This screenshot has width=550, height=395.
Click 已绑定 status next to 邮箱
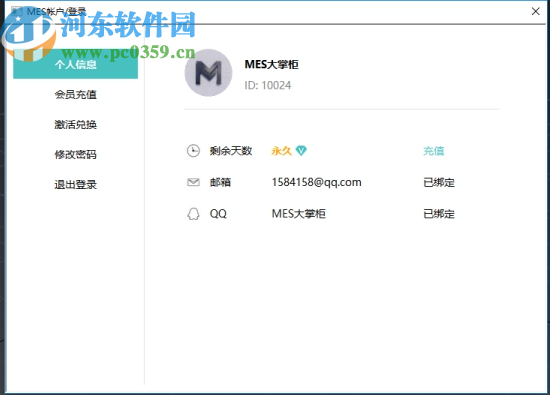[439, 182]
